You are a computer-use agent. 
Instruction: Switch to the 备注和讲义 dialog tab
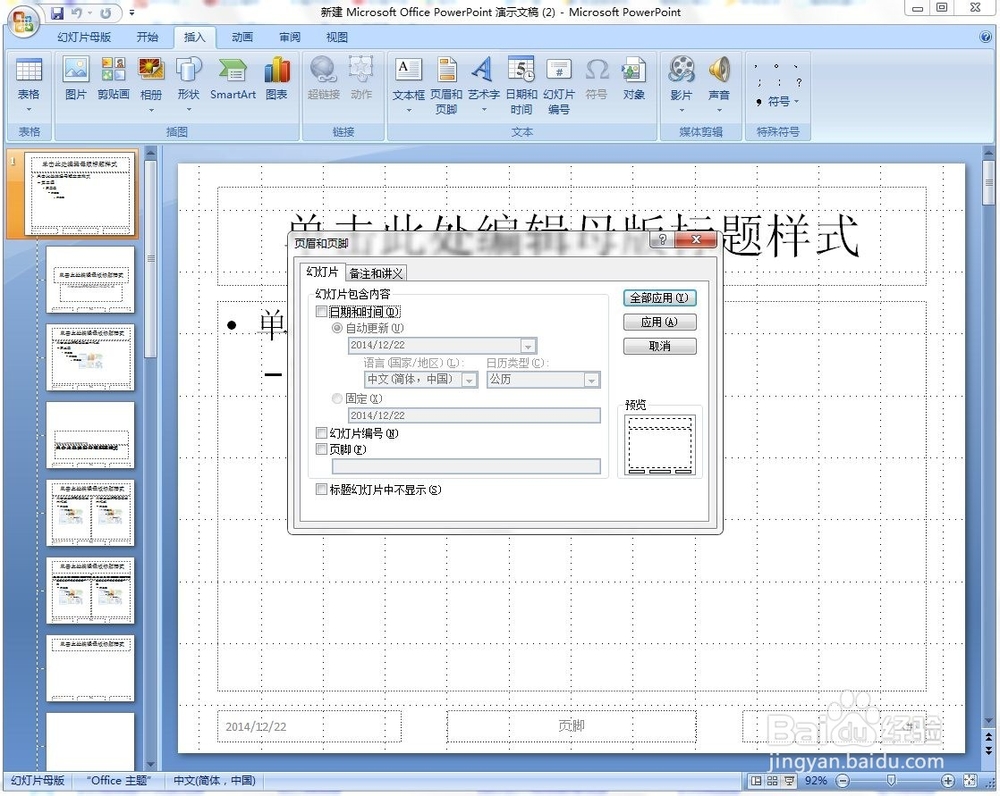[378, 272]
